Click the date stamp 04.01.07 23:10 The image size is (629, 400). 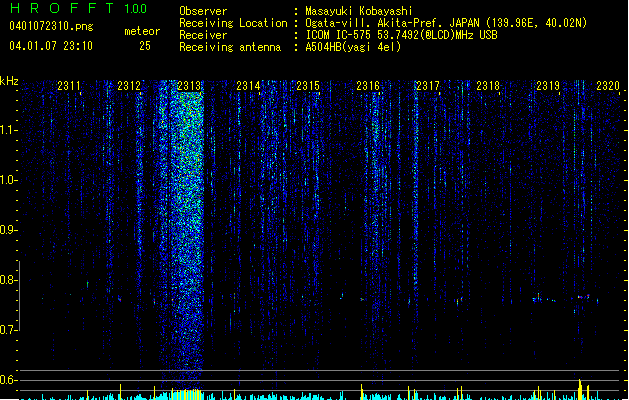51,46
